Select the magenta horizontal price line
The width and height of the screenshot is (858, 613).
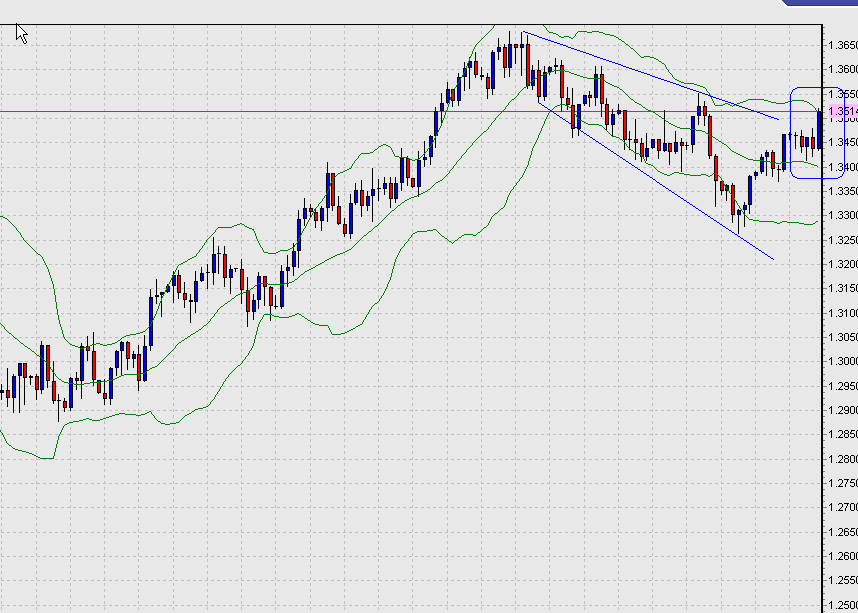click(410, 112)
